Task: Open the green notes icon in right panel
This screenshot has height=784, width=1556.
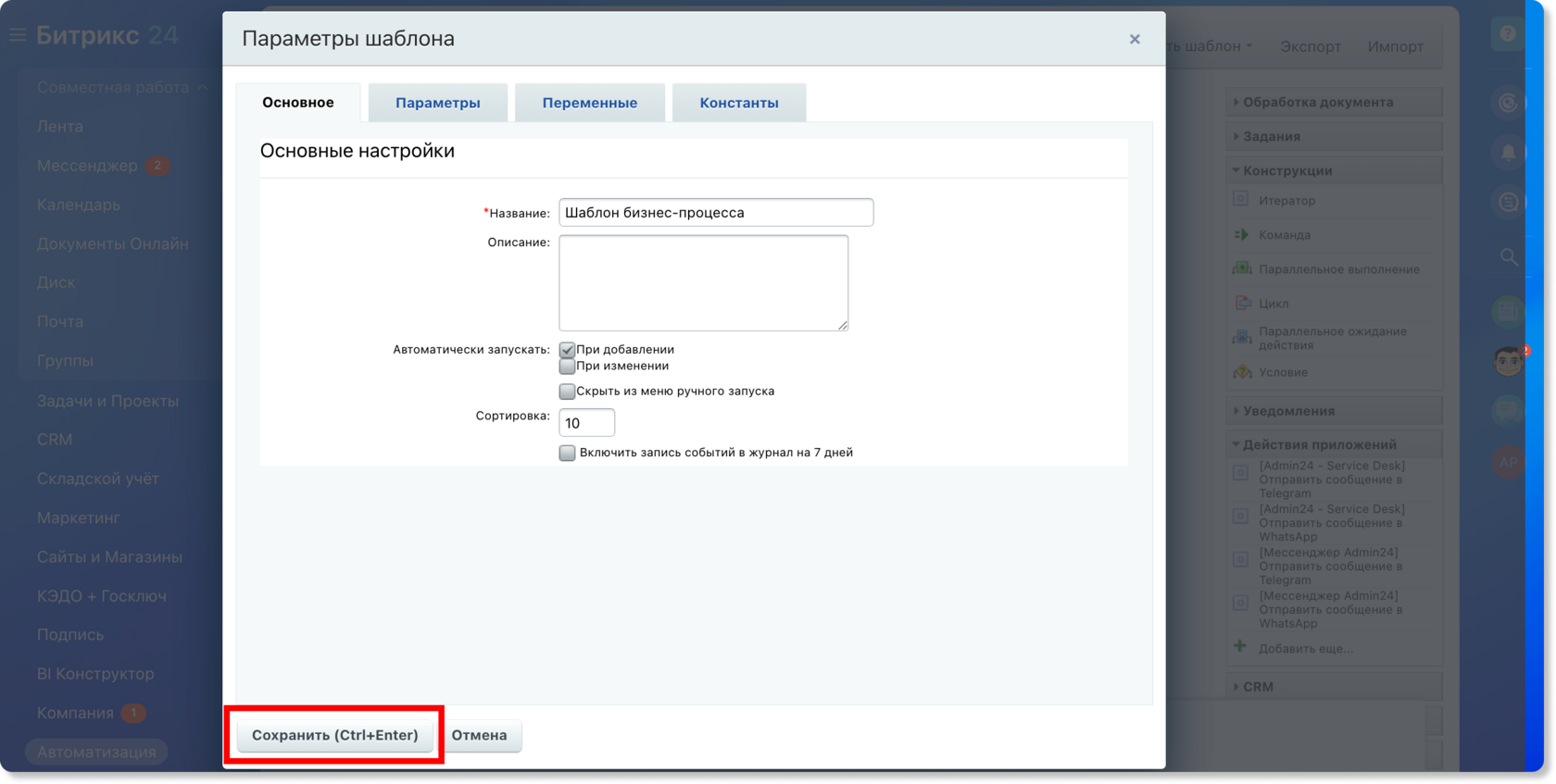Action: (1509, 311)
